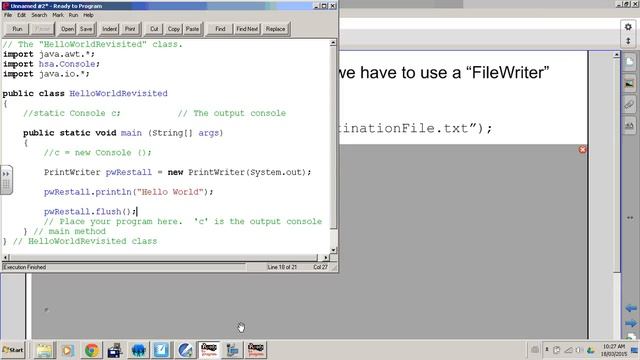Open the Properties sidebar tab
Screen dimensions: 640x360
[x=629, y=126]
